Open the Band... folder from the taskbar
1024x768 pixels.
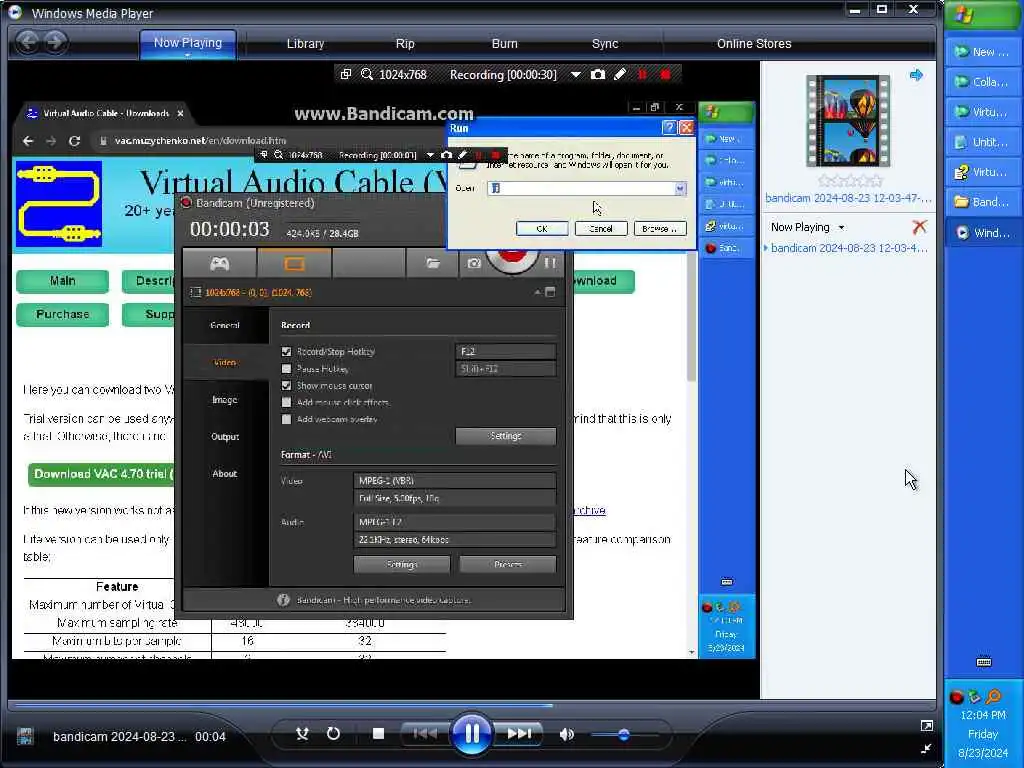pyautogui.click(x=983, y=202)
